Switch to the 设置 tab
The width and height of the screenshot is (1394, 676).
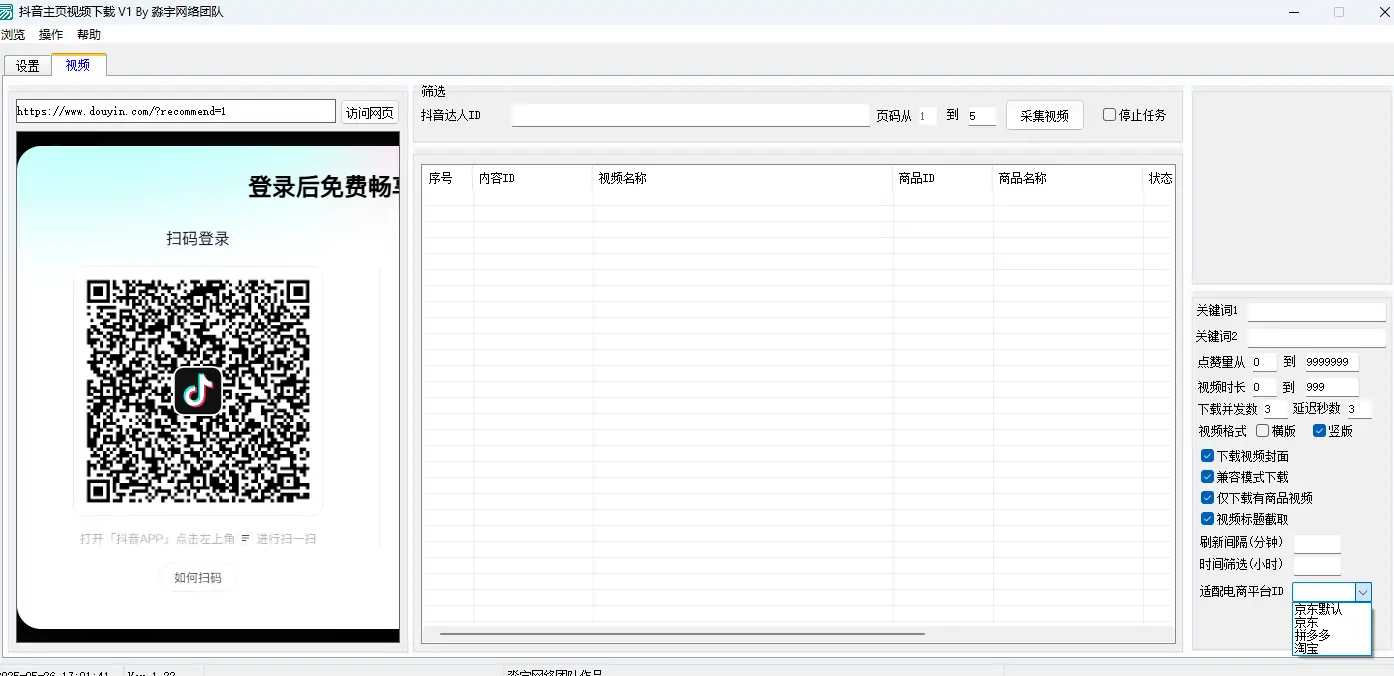pos(28,66)
